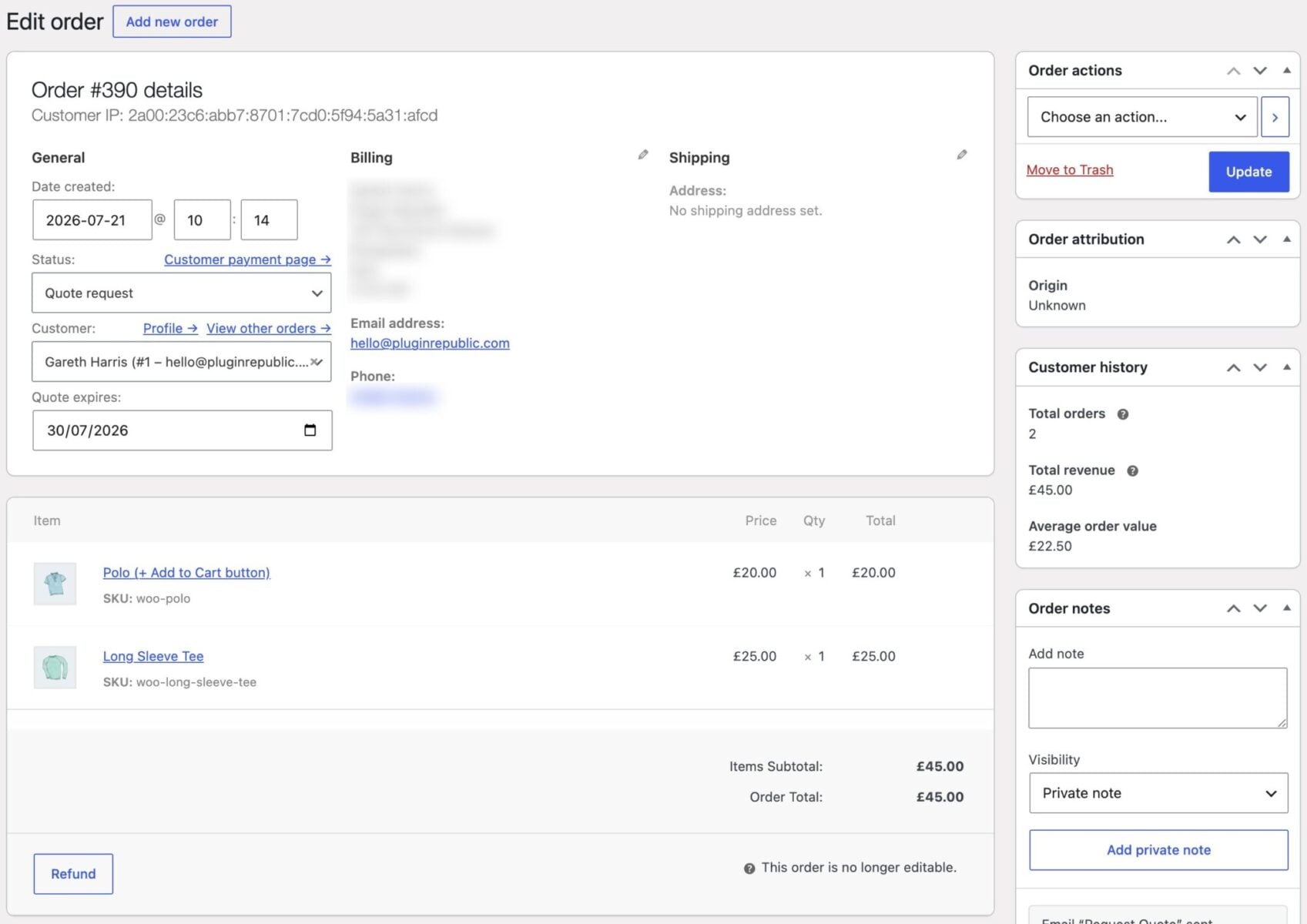The image size is (1307, 924).
Task: Open View other orders link
Action: click(x=269, y=328)
